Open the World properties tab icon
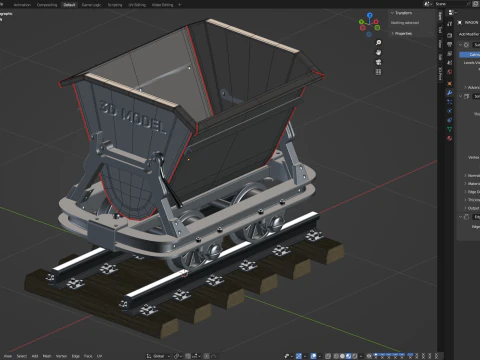The width and height of the screenshot is (480, 360). pyautogui.click(x=450, y=72)
